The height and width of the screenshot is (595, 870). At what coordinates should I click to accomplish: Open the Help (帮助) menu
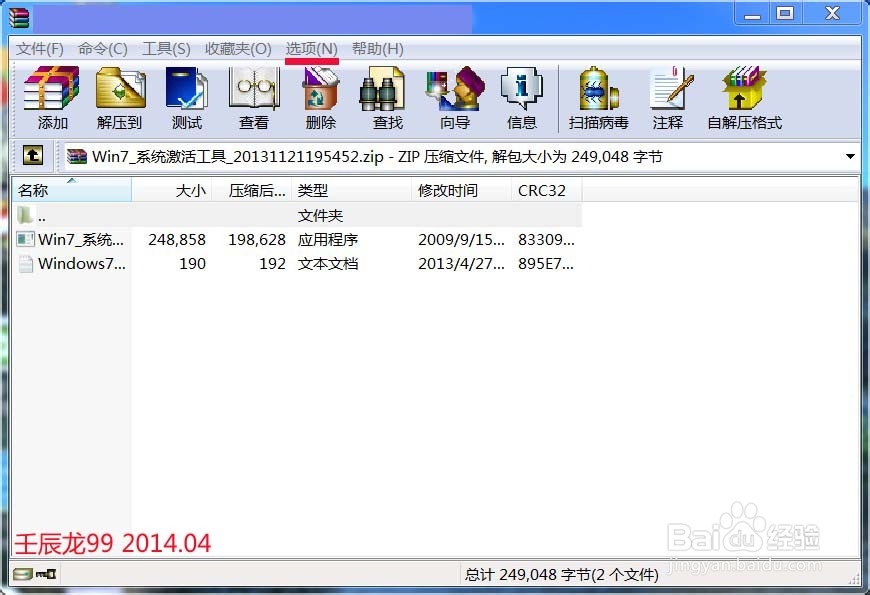click(x=377, y=49)
